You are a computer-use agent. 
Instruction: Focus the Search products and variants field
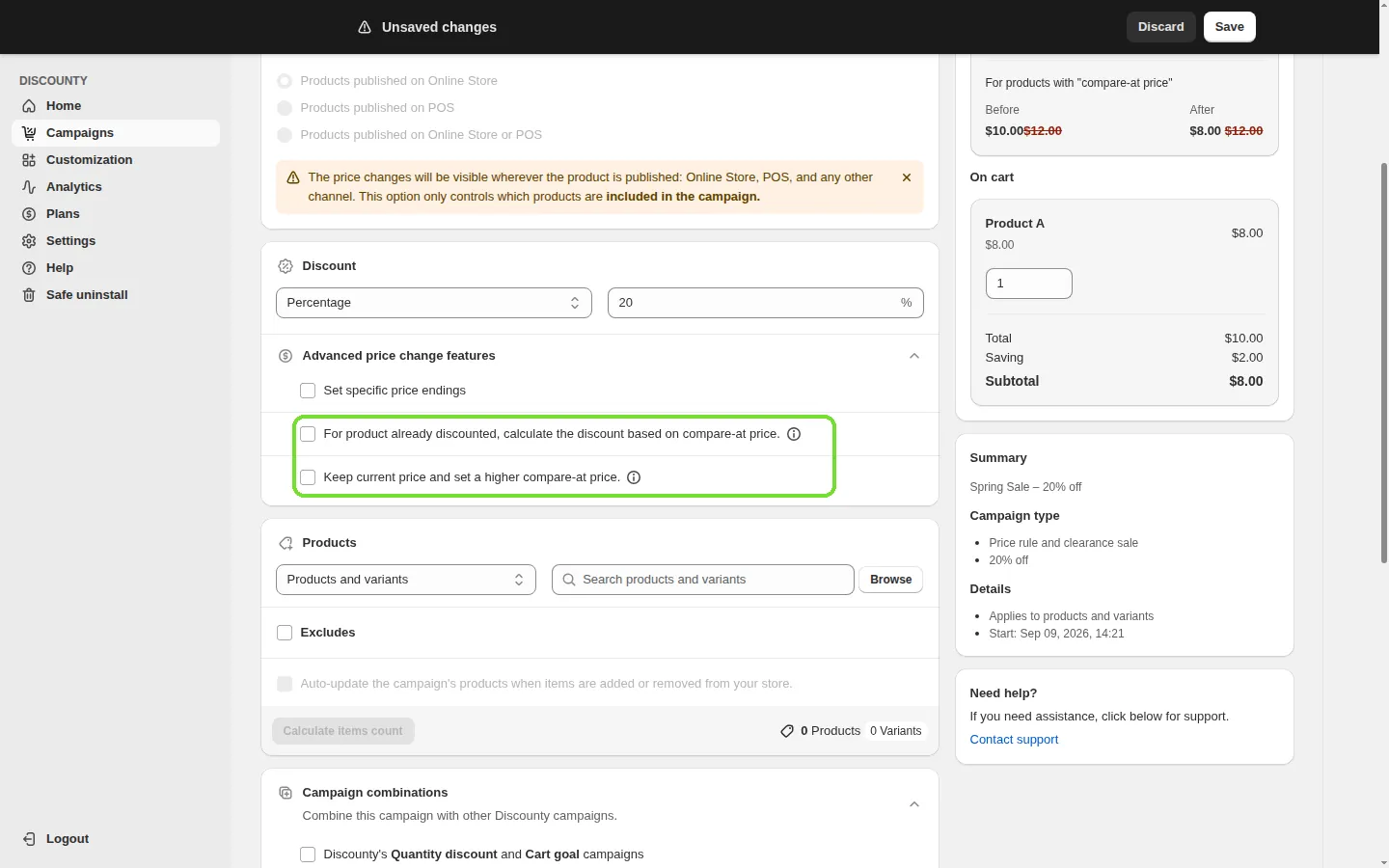click(703, 580)
